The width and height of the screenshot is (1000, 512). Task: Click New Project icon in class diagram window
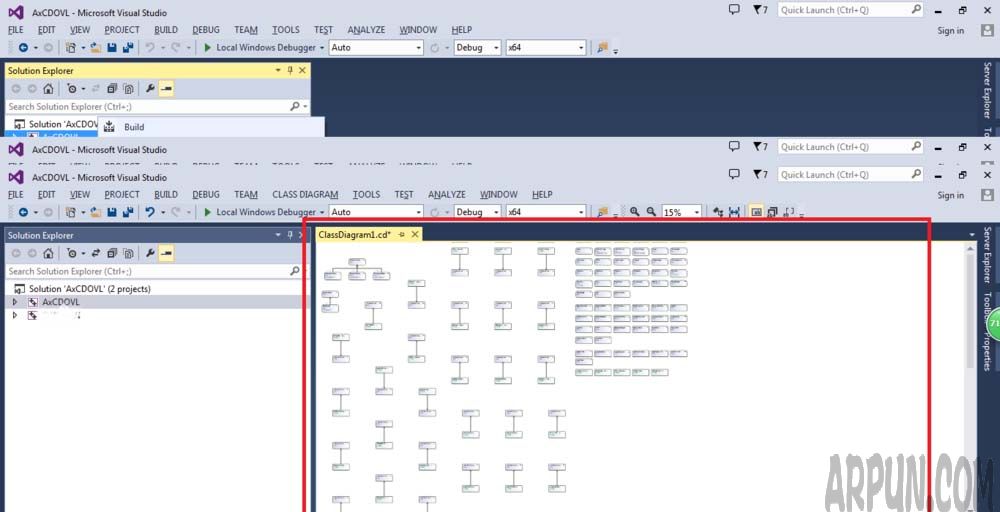[x=71, y=212]
